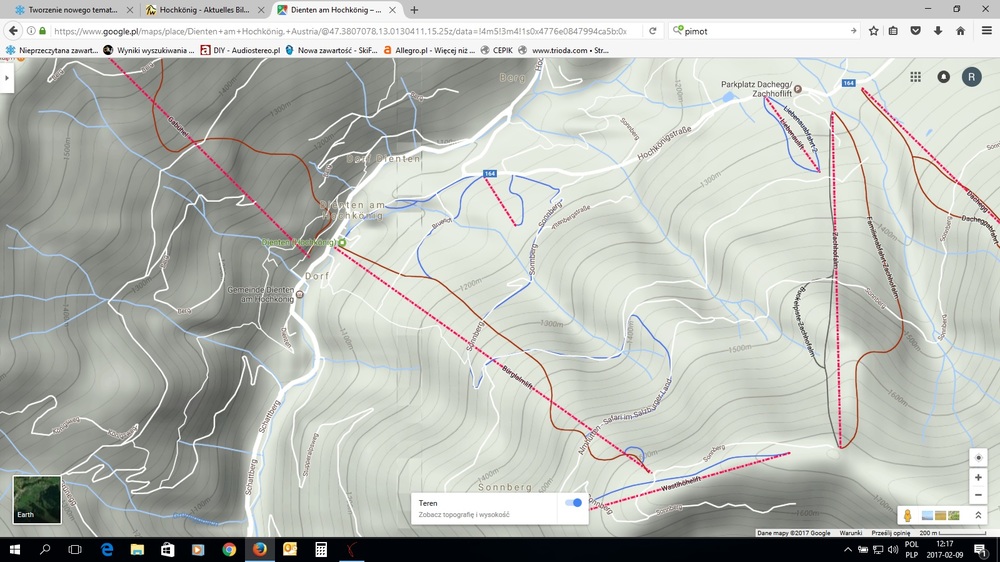The image size is (1000, 562).
Task: Open File Explorer from the taskbar
Action: click(137, 549)
